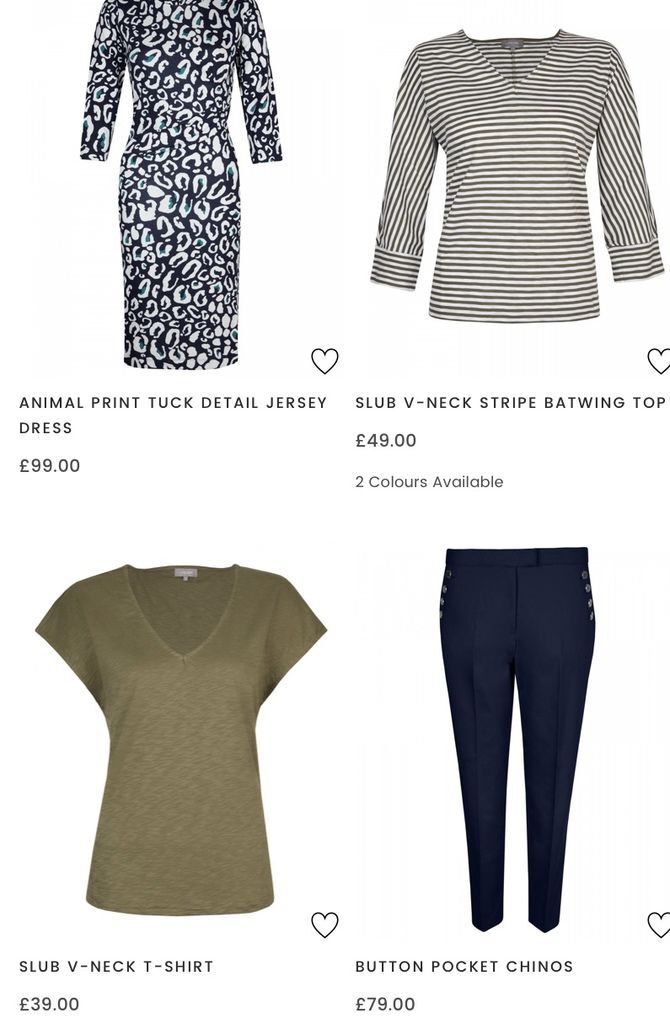This screenshot has width=670, height=1024.
Task: Click the £49.00 batwing top price
Action: click(x=386, y=440)
